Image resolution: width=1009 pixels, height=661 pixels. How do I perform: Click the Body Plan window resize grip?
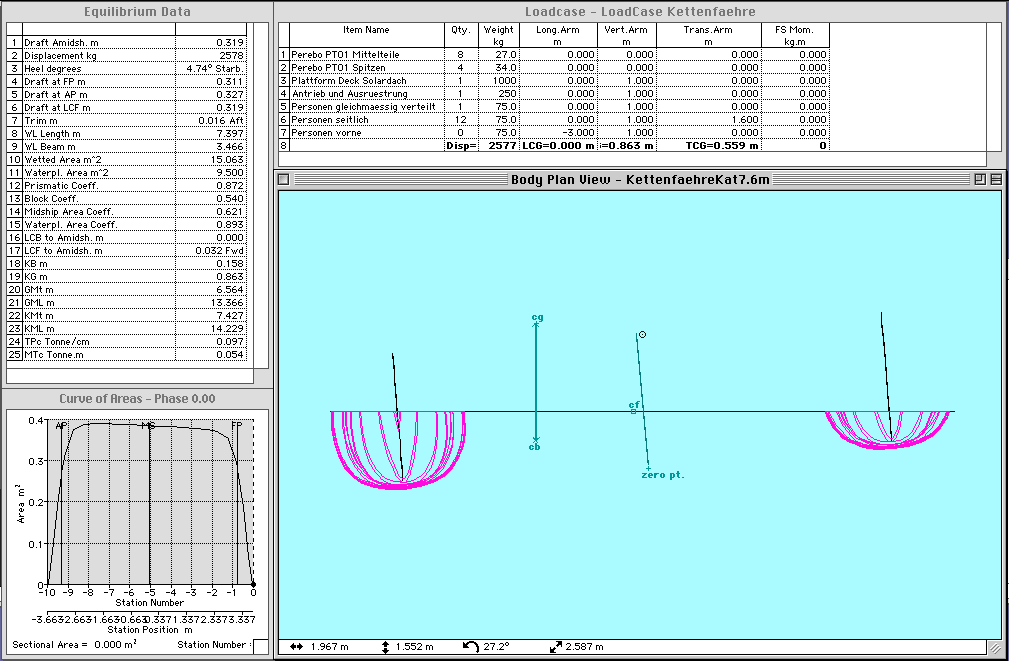coord(995,647)
